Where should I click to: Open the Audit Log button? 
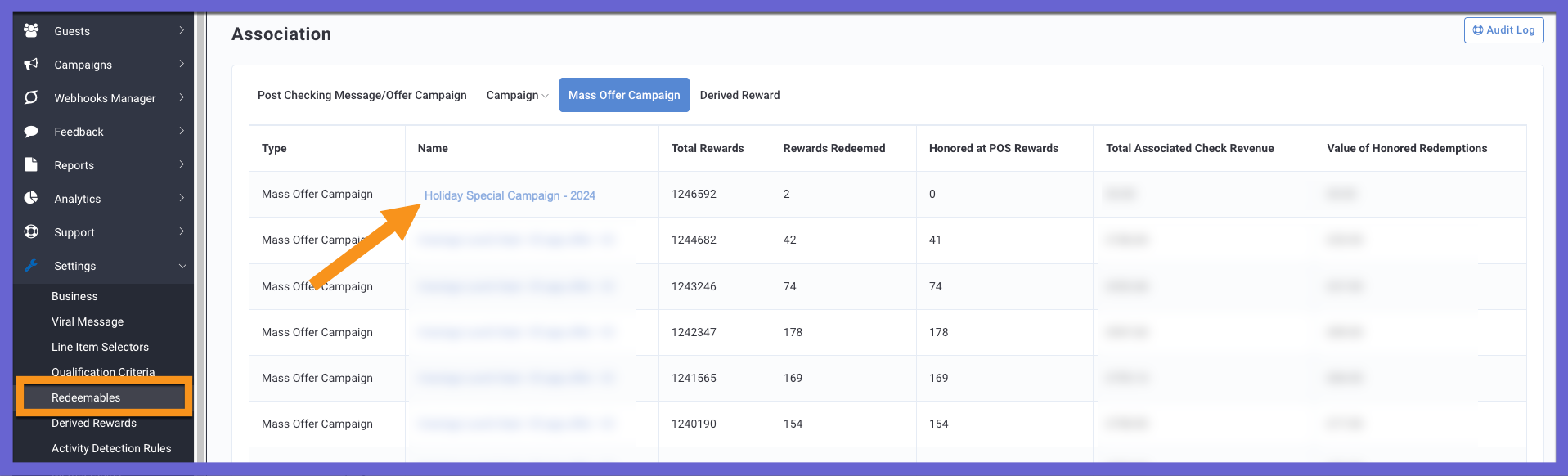pos(1503,30)
